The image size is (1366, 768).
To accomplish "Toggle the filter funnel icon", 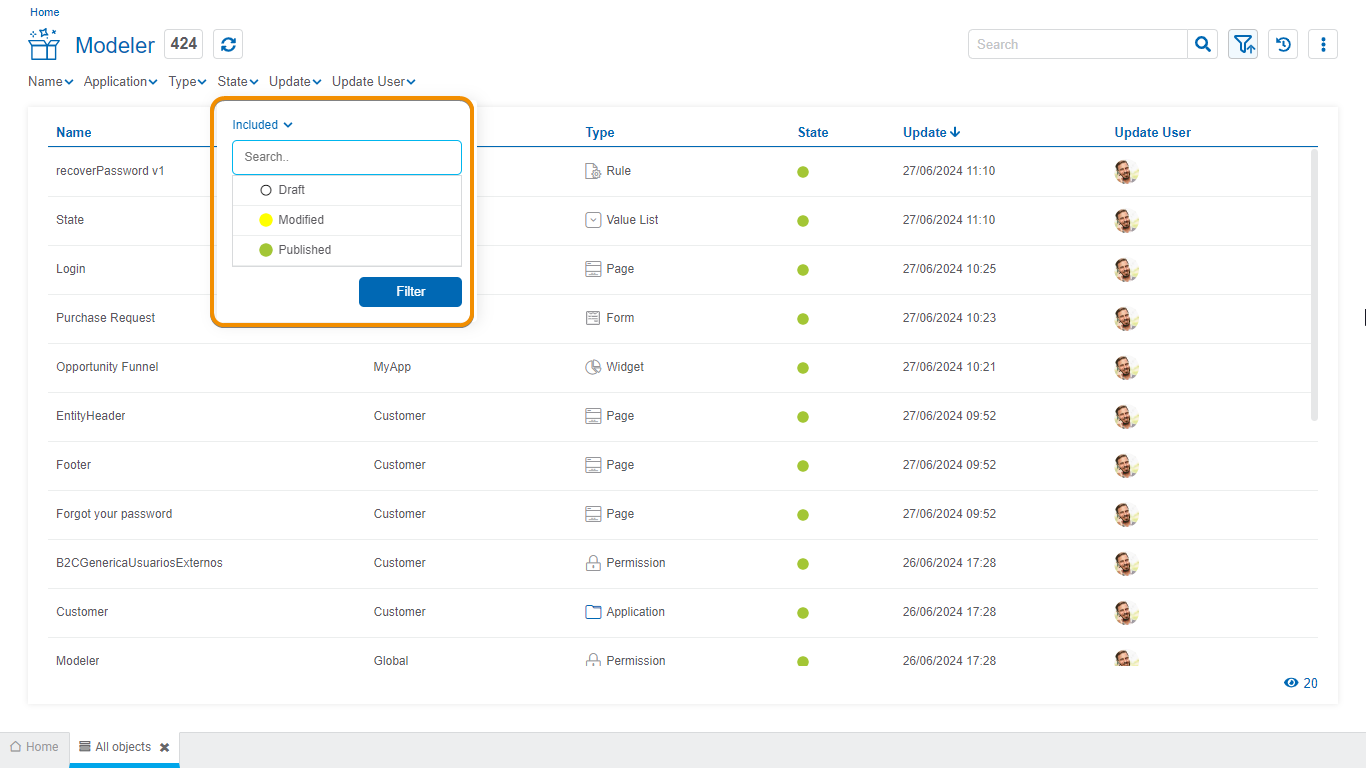I will pos(1243,44).
